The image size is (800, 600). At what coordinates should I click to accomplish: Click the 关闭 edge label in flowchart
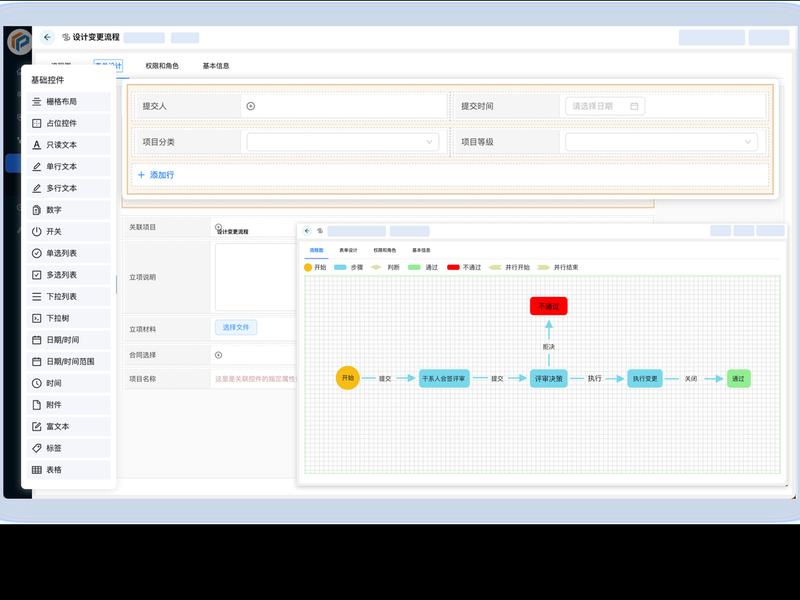pyautogui.click(x=691, y=379)
